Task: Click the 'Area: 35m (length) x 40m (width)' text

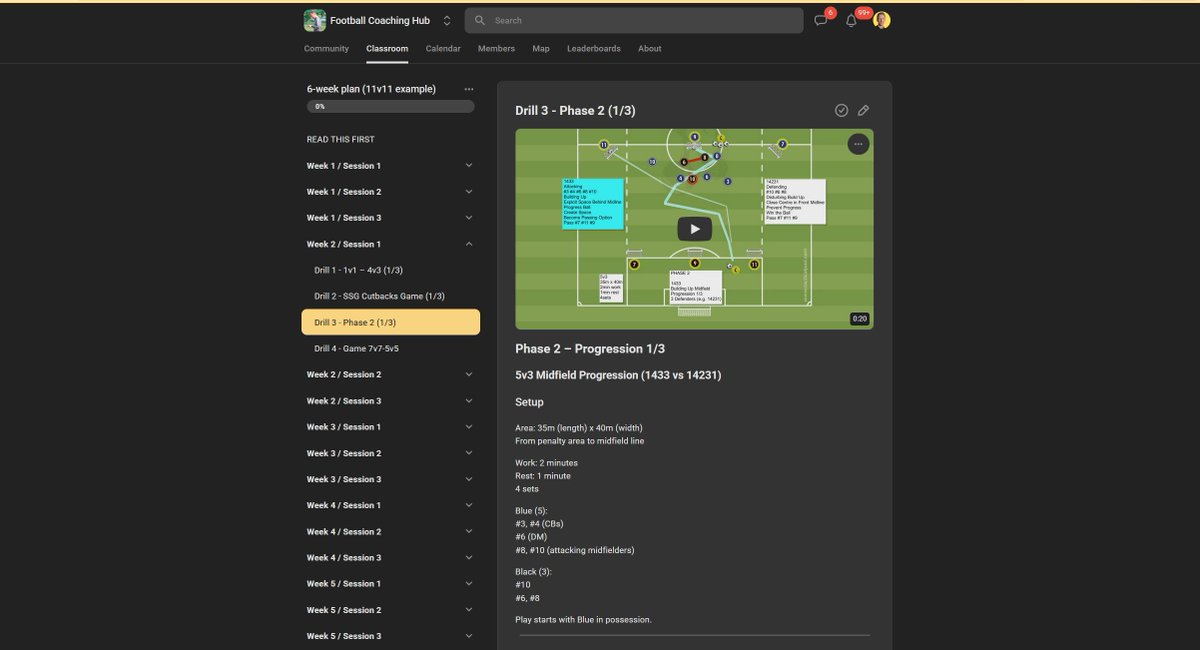Action: 577,428
